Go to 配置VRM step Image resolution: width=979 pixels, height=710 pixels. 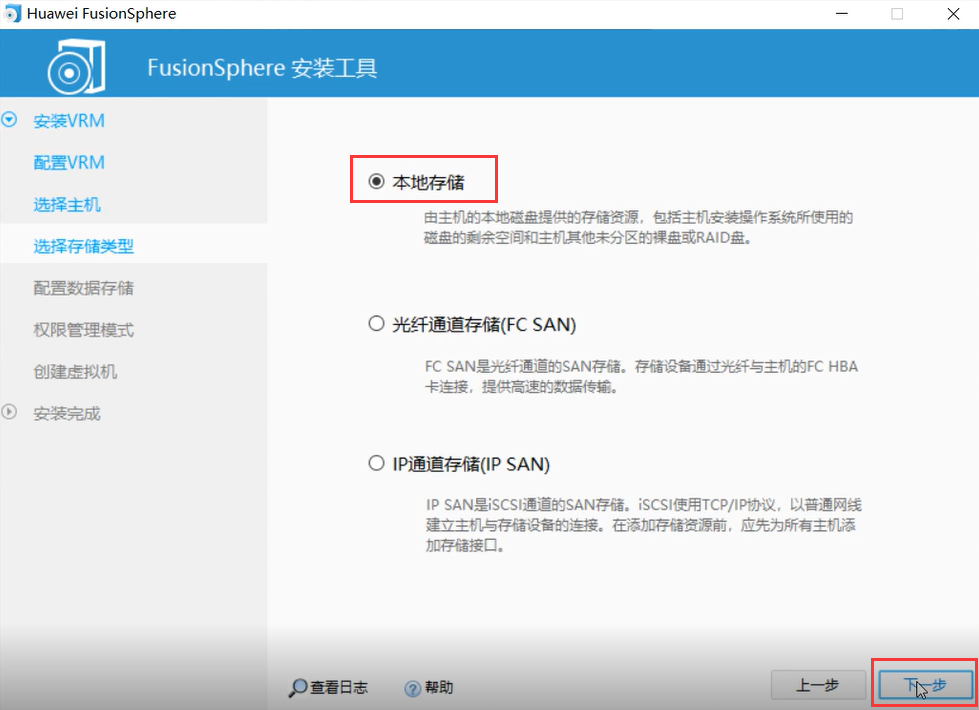[x=69, y=162]
